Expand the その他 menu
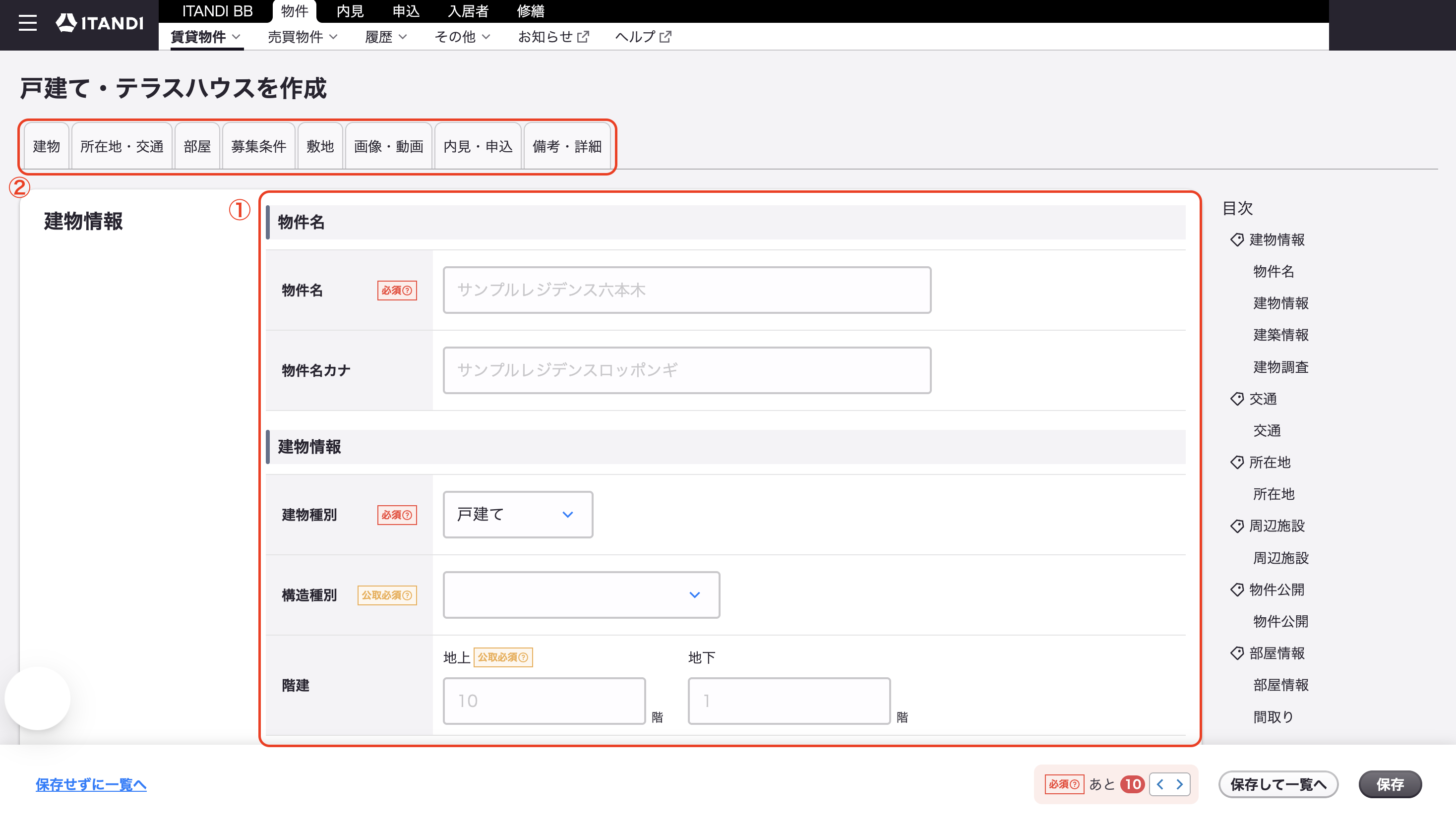 pyautogui.click(x=462, y=37)
